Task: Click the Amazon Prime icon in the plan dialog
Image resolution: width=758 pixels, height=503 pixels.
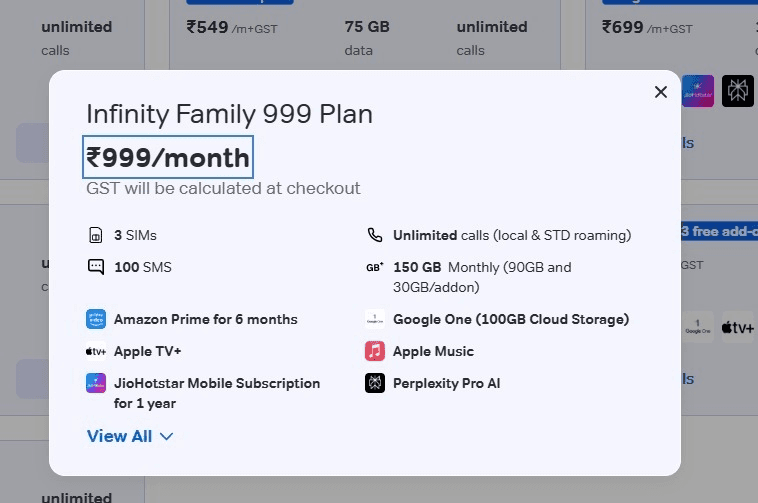Action: (x=96, y=319)
